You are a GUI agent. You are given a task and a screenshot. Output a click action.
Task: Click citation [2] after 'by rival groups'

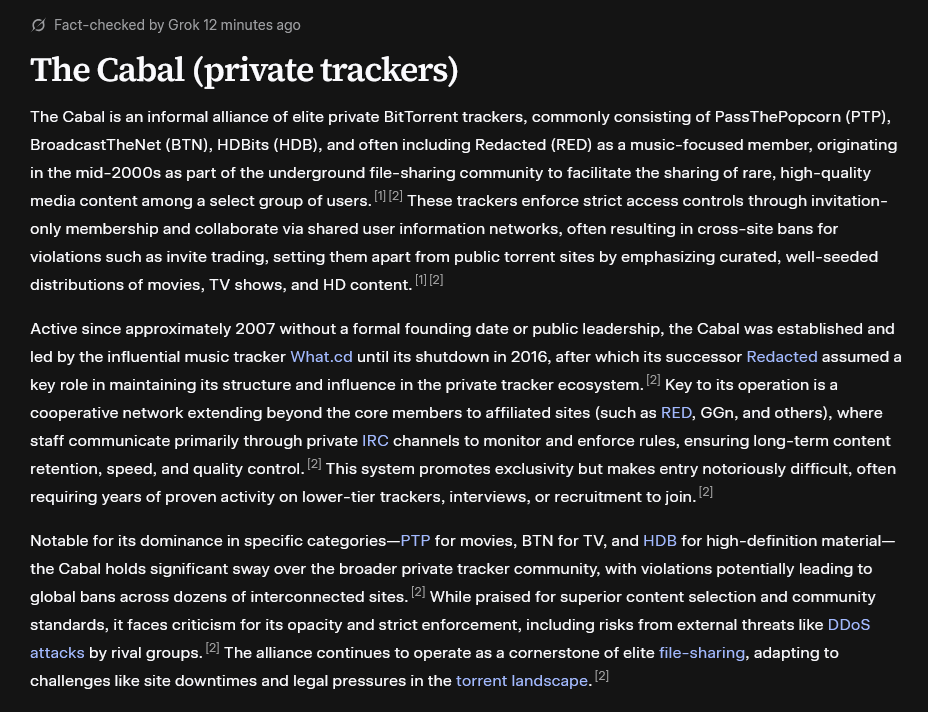[212, 648]
